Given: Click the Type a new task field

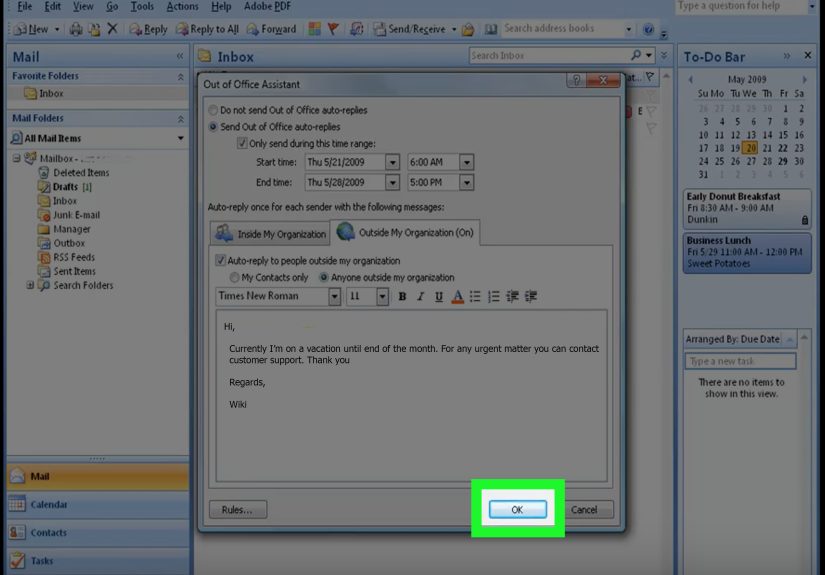Looking at the screenshot, I should click(x=740, y=361).
